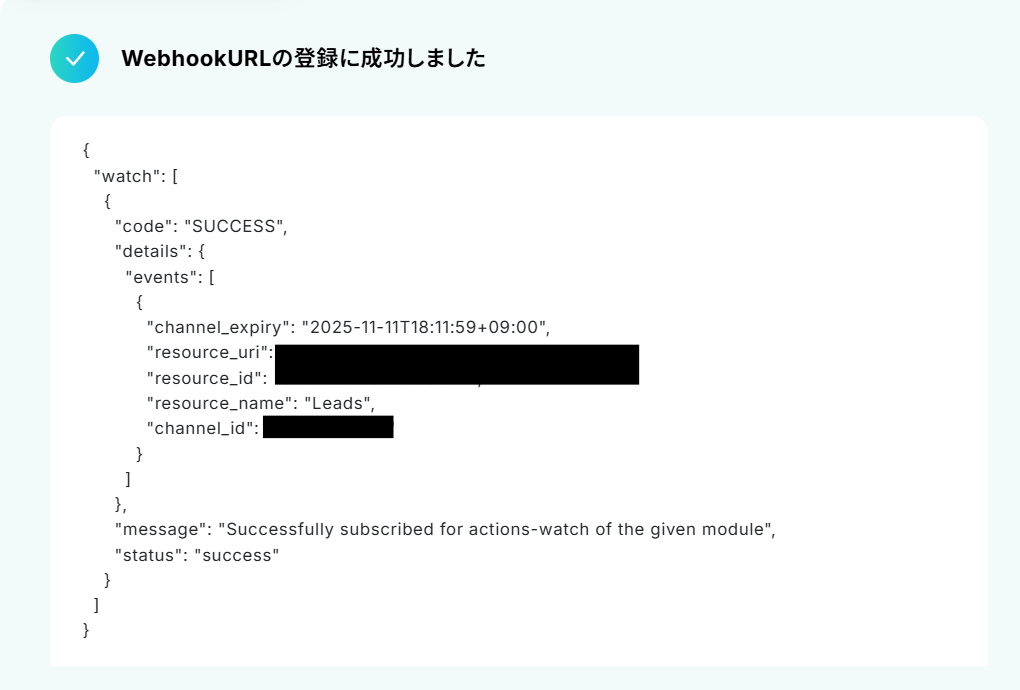Click the redacted resource_uri value block

457,355
